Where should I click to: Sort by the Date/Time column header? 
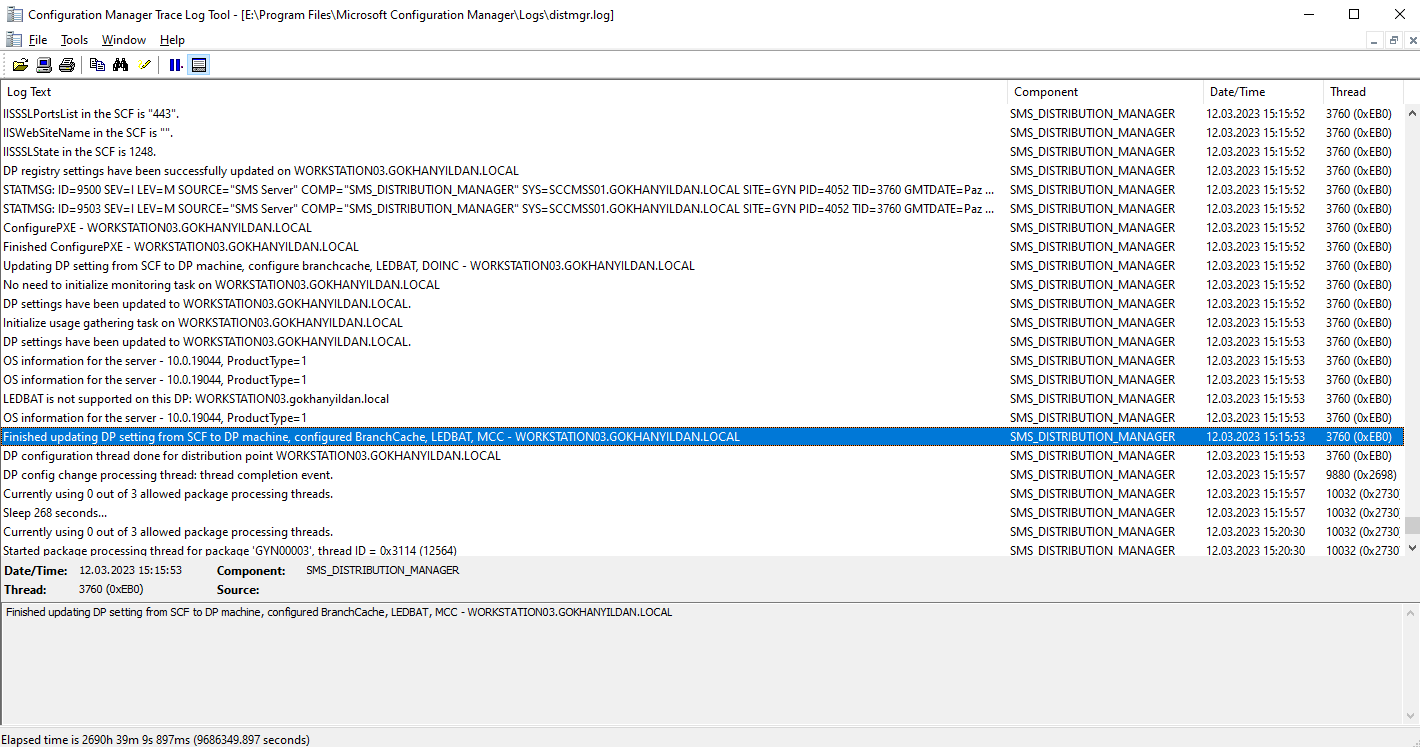(x=1263, y=92)
